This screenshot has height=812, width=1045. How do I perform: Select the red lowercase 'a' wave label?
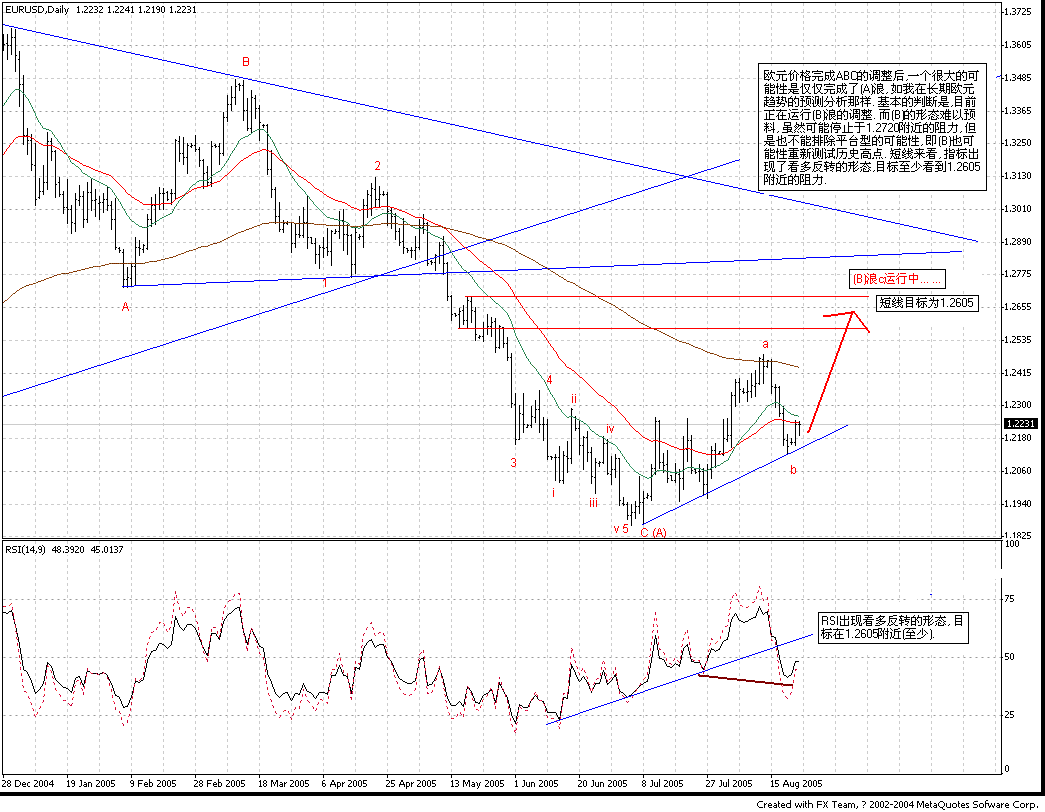[x=766, y=345]
